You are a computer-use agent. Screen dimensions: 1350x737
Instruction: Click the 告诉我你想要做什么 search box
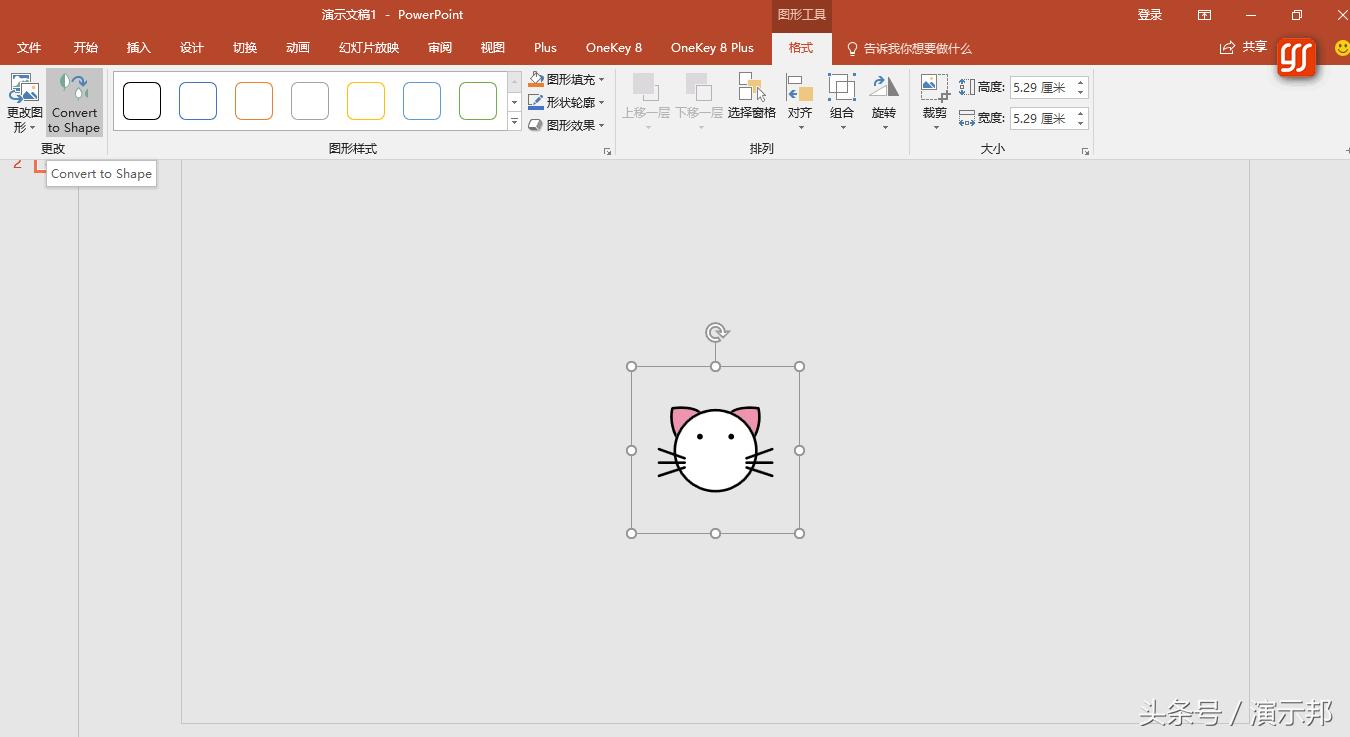916,48
